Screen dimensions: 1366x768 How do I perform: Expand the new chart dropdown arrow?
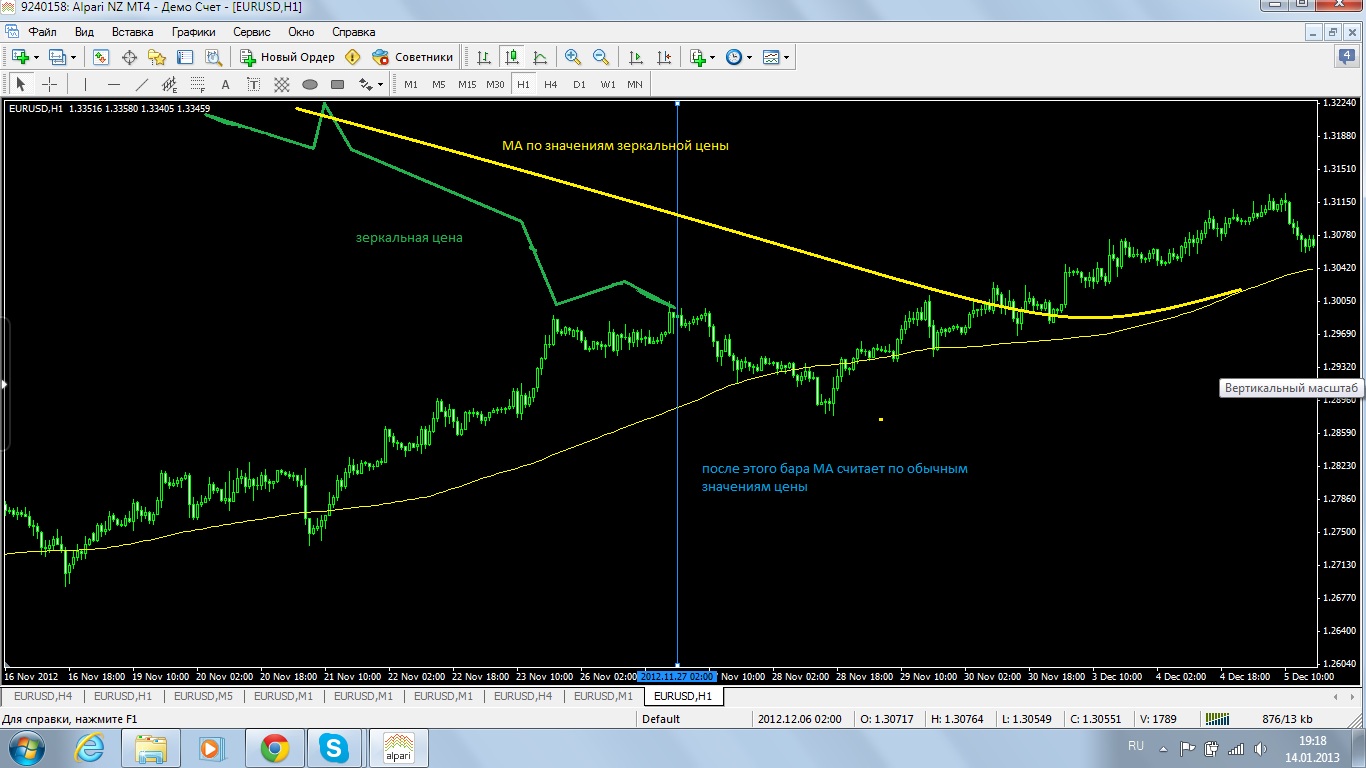(x=36, y=57)
